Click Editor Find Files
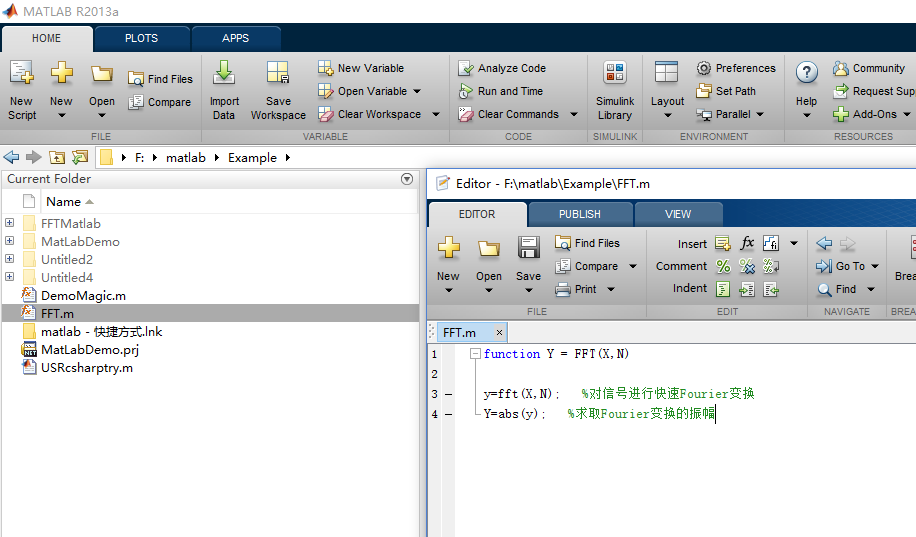This screenshot has width=916, height=537. (588, 243)
